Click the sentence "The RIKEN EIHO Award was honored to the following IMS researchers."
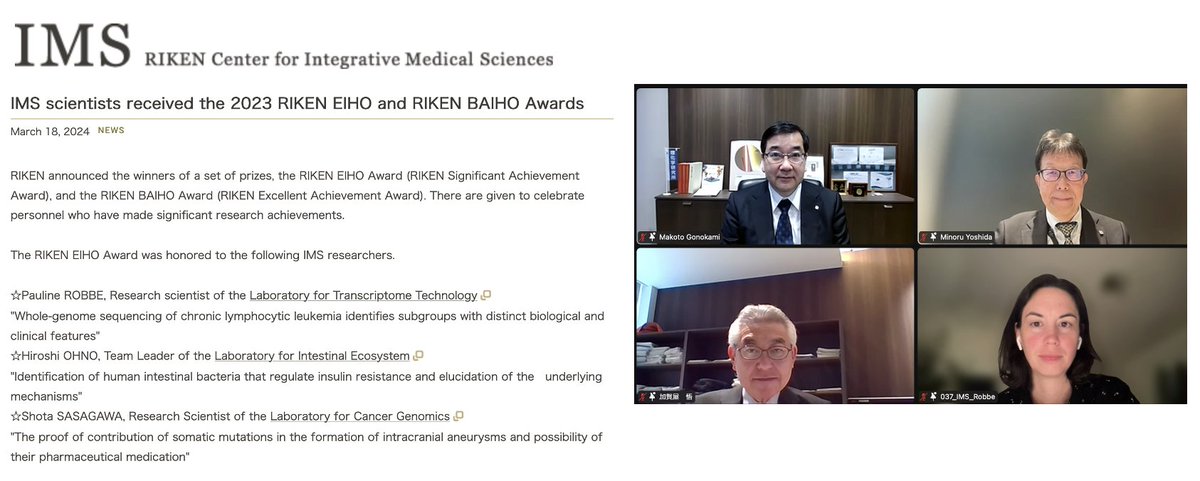The height and width of the screenshot is (481, 1200). tap(203, 255)
